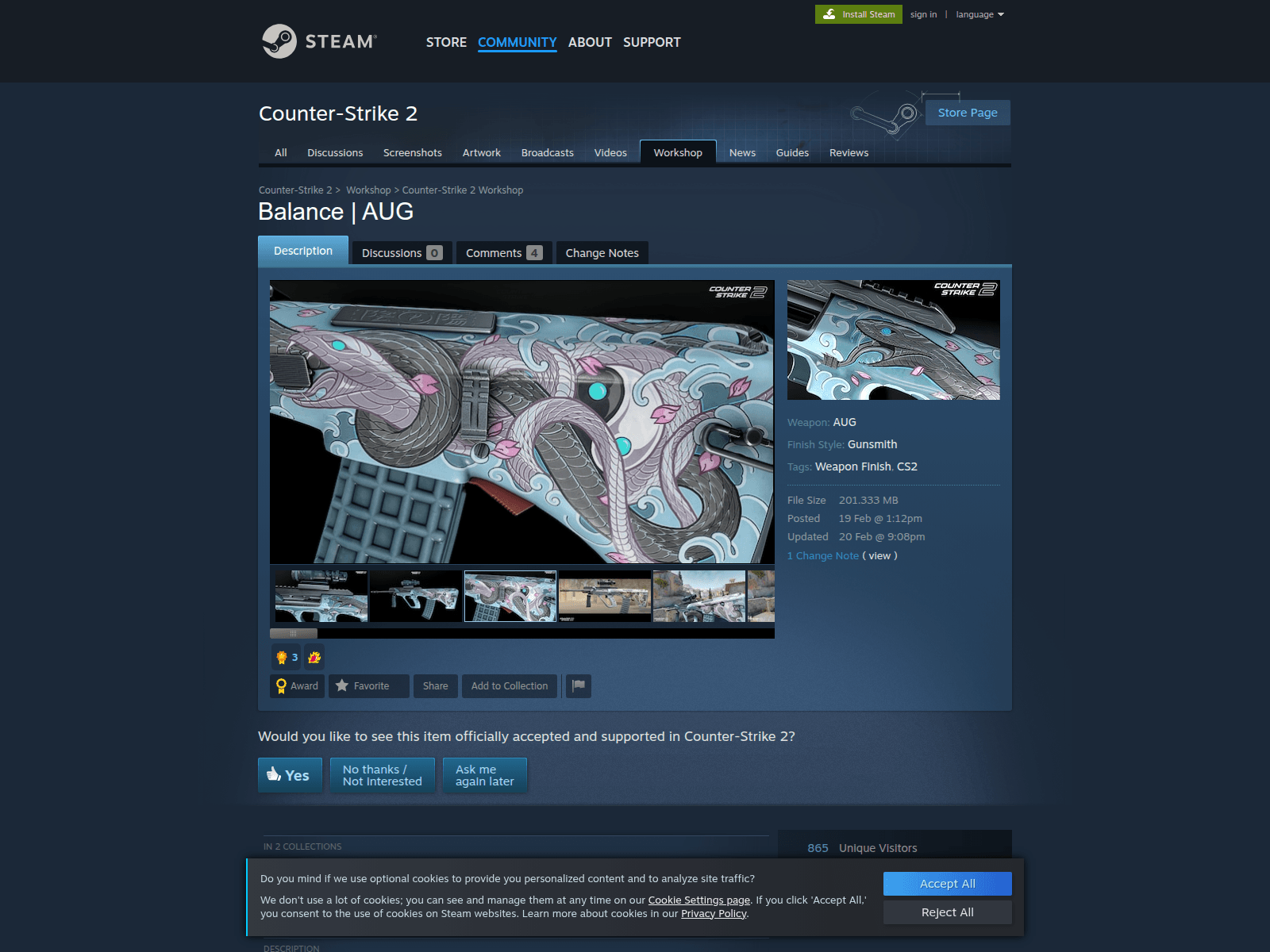This screenshot has height=952, width=1270.
Task: Accept All cookies
Action: pos(948,884)
